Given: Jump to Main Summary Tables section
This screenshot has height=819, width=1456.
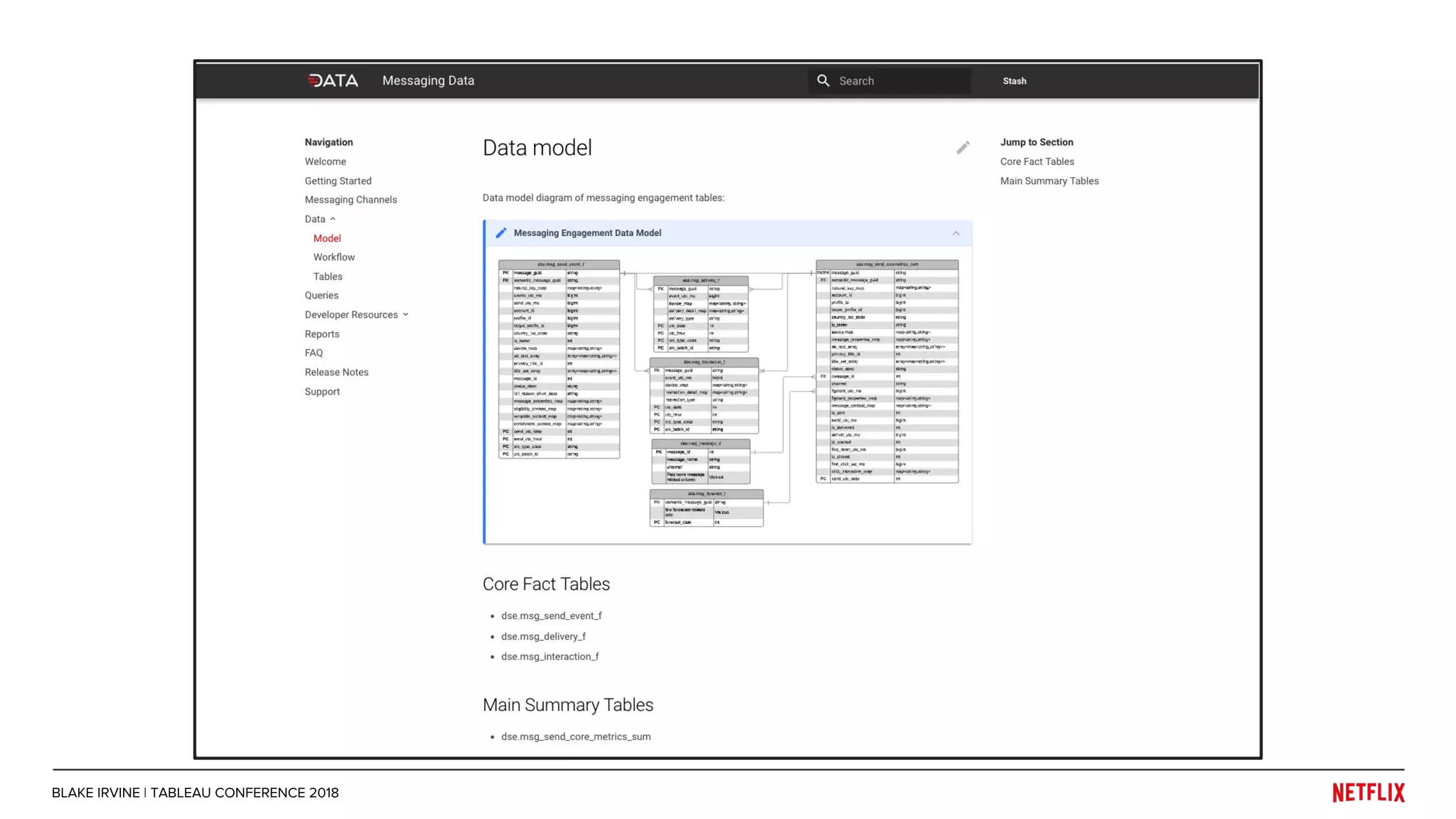Looking at the screenshot, I should [x=1049, y=181].
